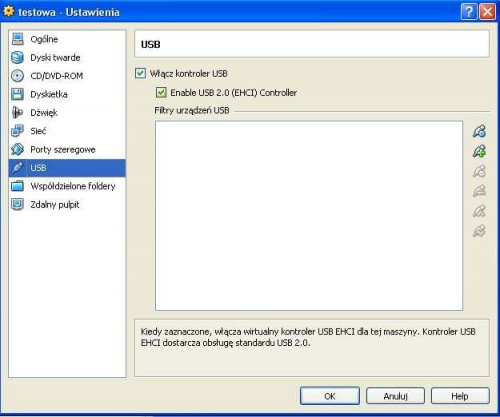Screen dimensions: 500x417
Task: Click the title bar question mark help
Action: point(469,12)
